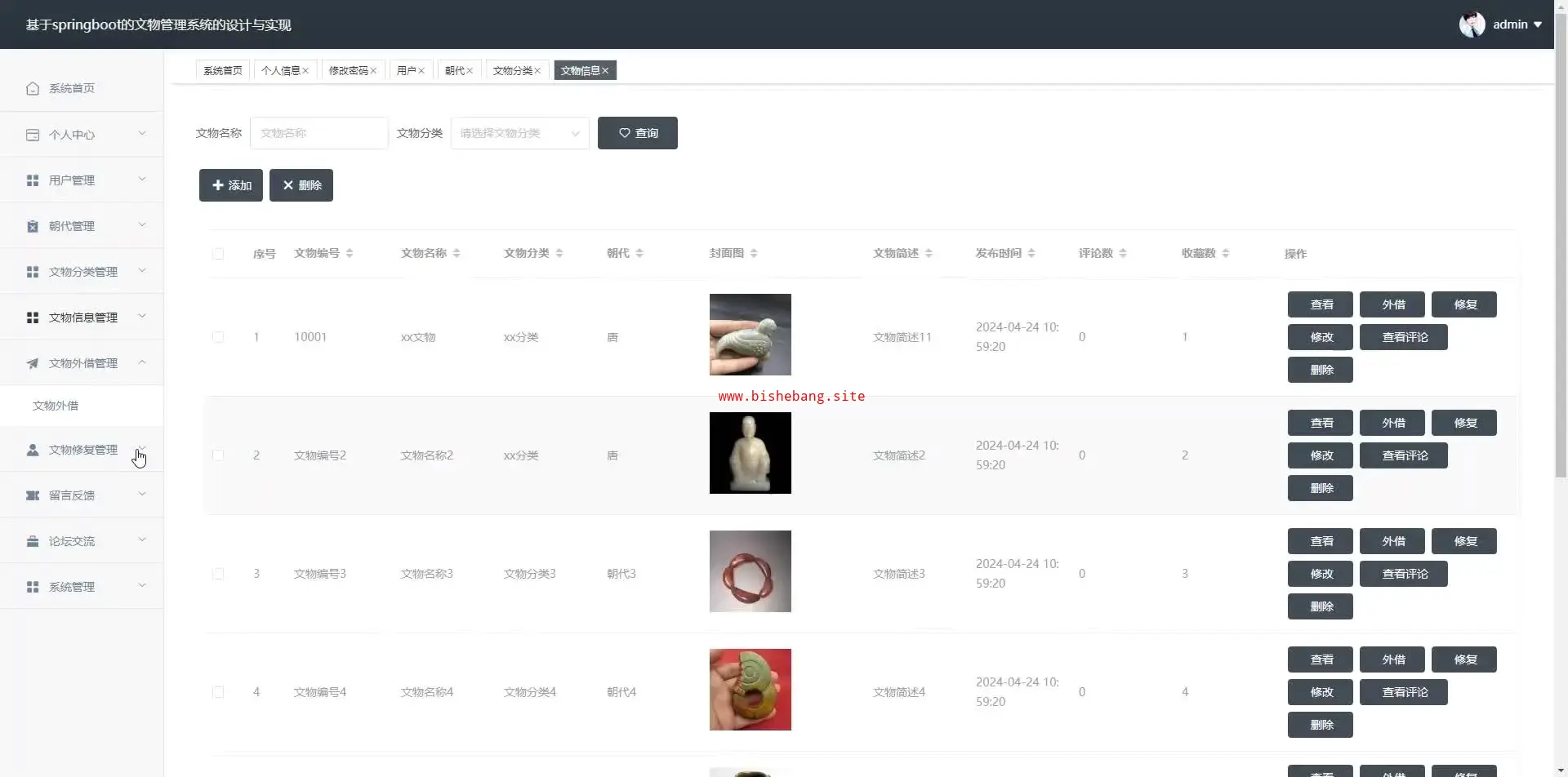Click the 个人中心 sidebar icon
Image resolution: width=1568 pixels, height=777 pixels.
click(33, 135)
